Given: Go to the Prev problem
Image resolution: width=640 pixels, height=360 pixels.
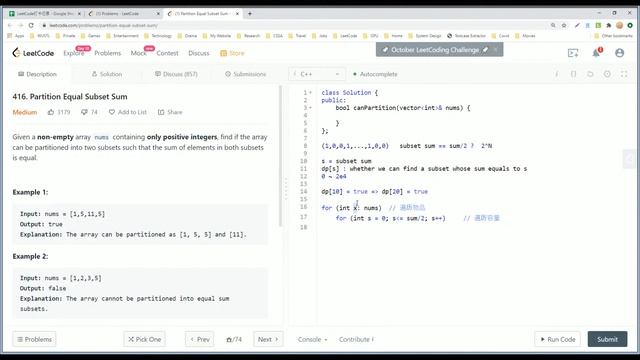Looking at the screenshot, I should [x=200, y=339].
